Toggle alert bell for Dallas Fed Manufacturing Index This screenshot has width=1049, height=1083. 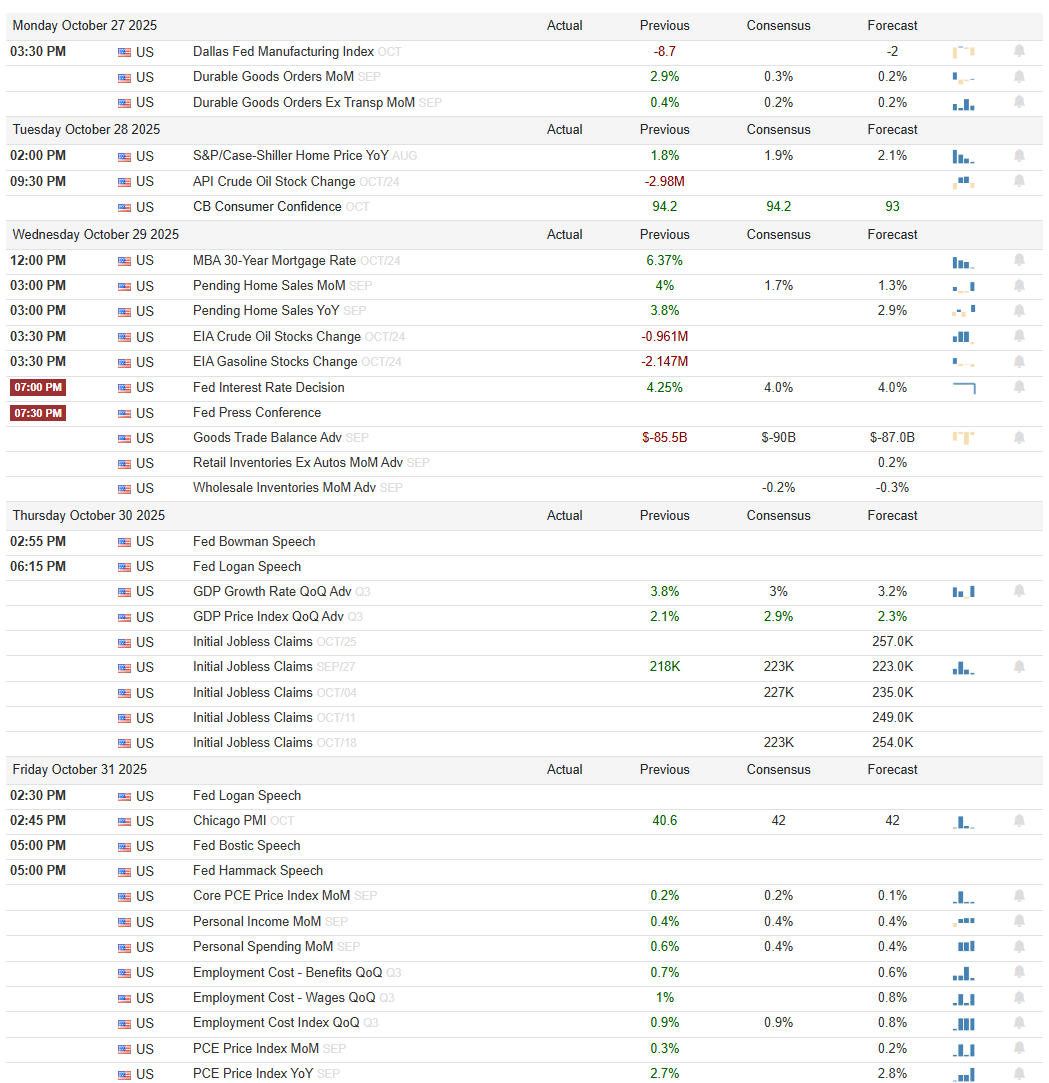click(1019, 51)
